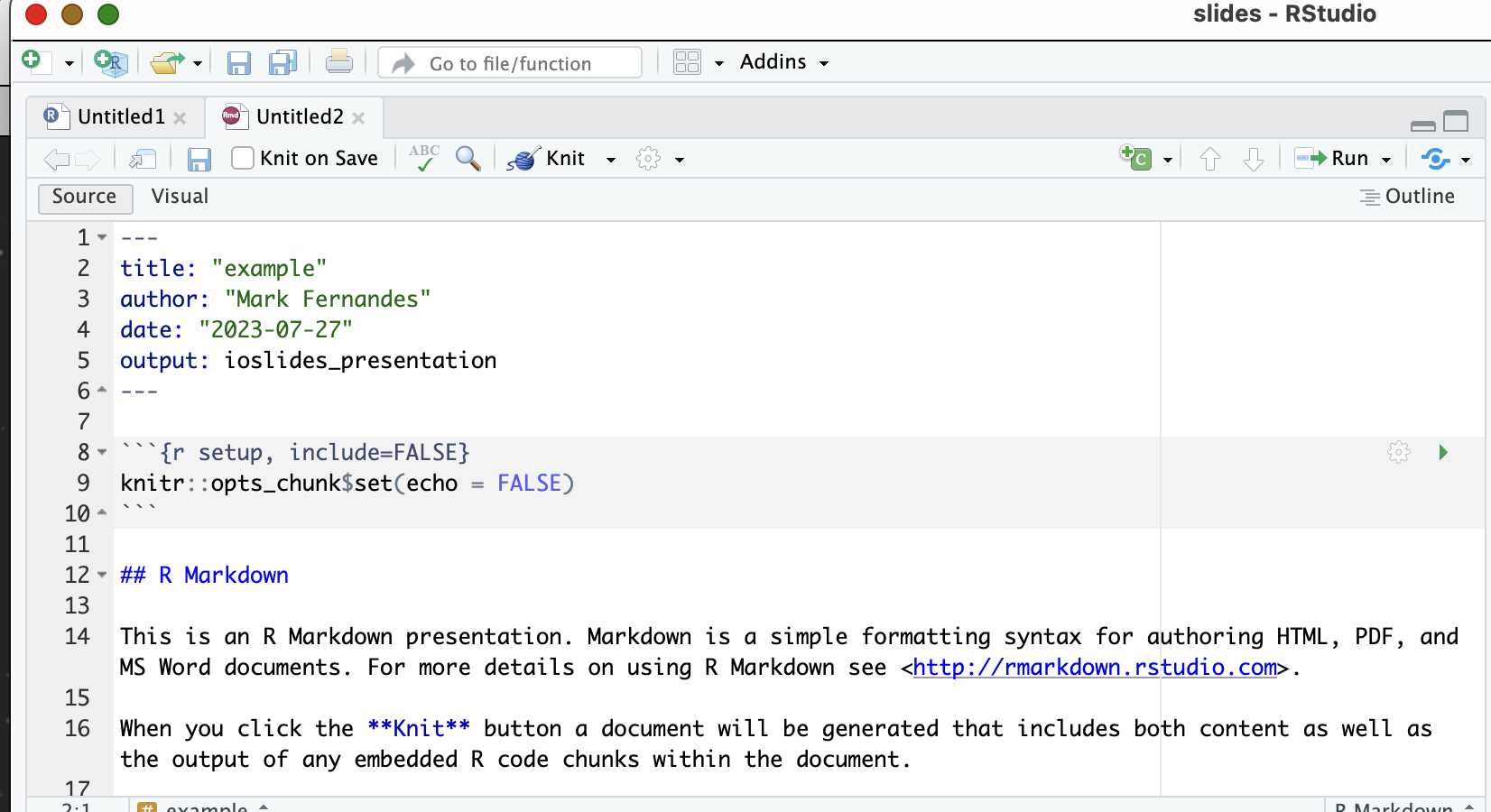Enable Knit on Save checkbox
Viewport: 1491px width, 812px height.
(243, 158)
